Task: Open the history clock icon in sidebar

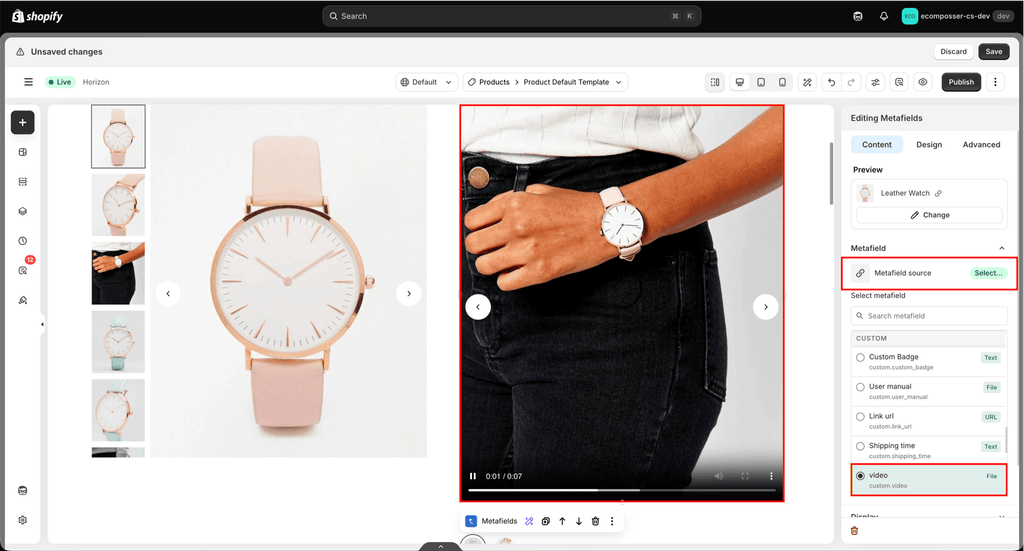Action: click(x=23, y=241)
